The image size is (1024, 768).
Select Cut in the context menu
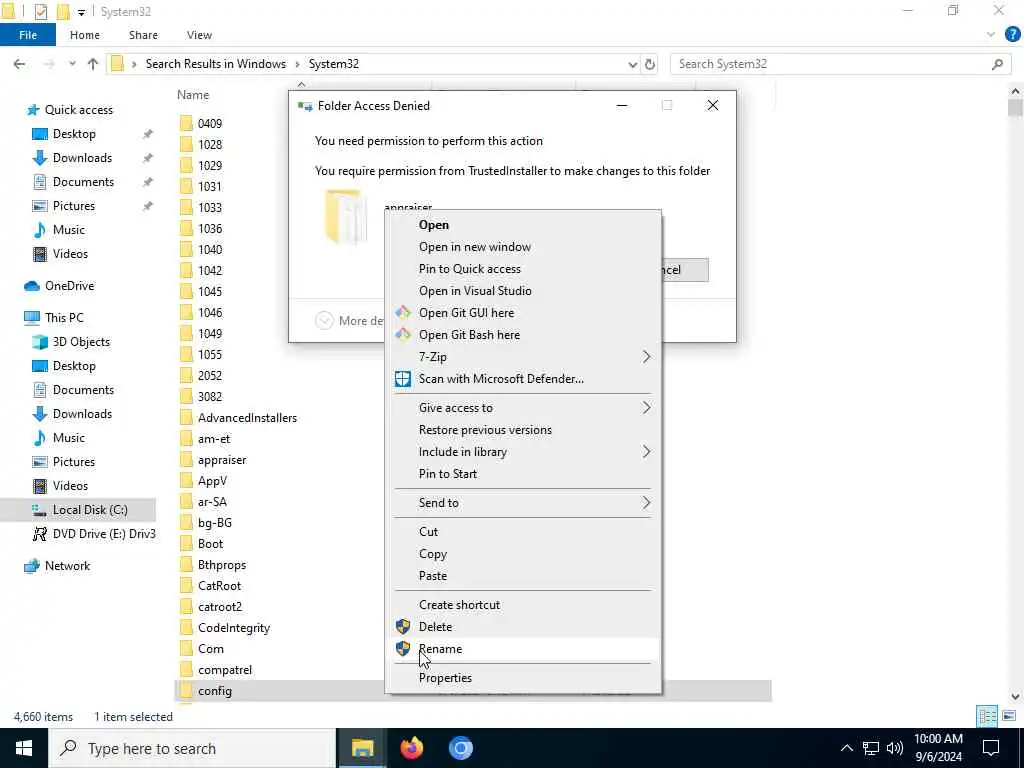(428, 532)
